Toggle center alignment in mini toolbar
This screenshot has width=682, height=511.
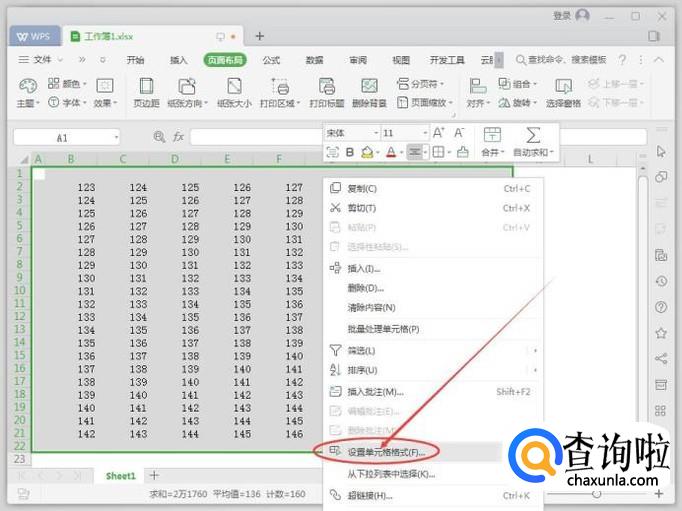click(414, 152)
